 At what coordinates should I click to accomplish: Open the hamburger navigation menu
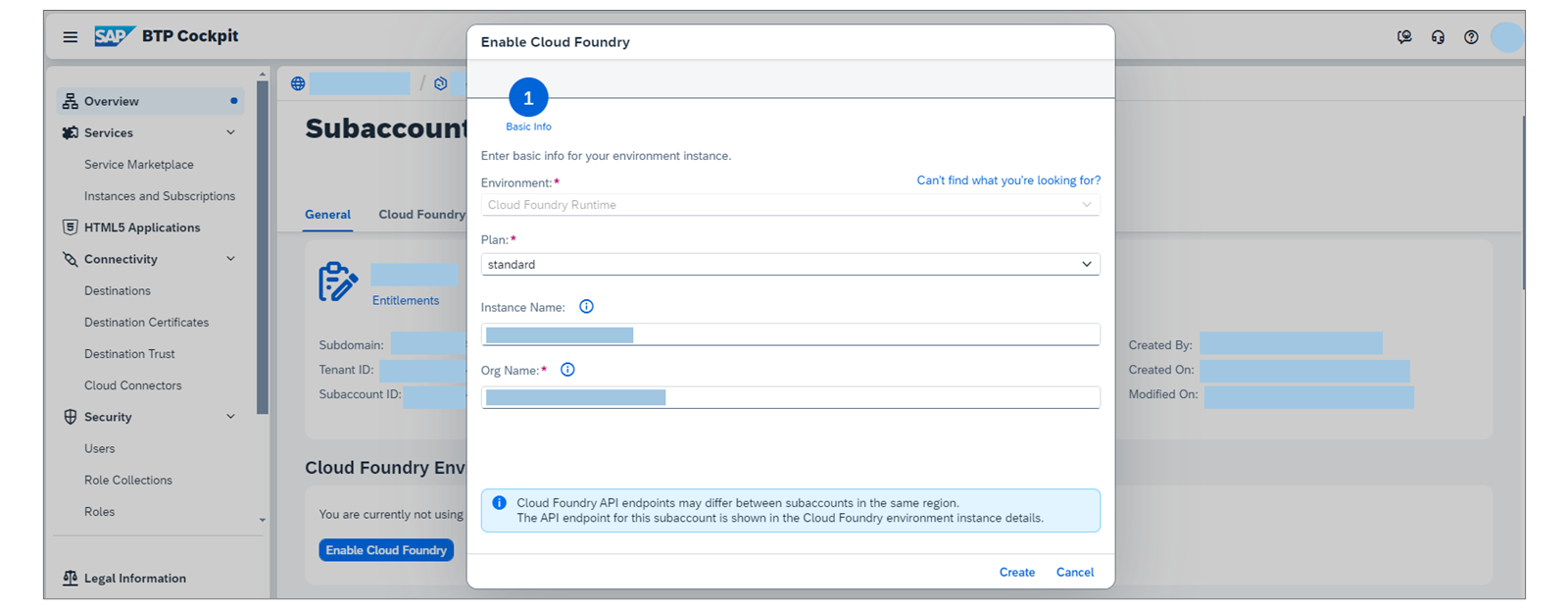click(71, 37)
